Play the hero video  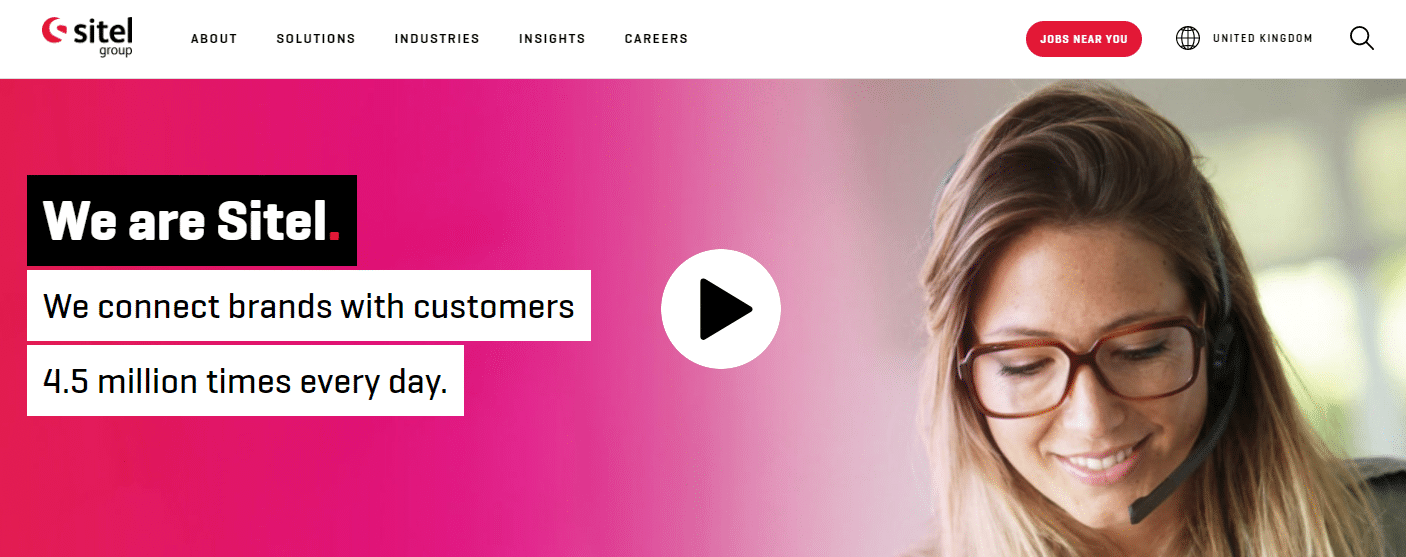721,309
